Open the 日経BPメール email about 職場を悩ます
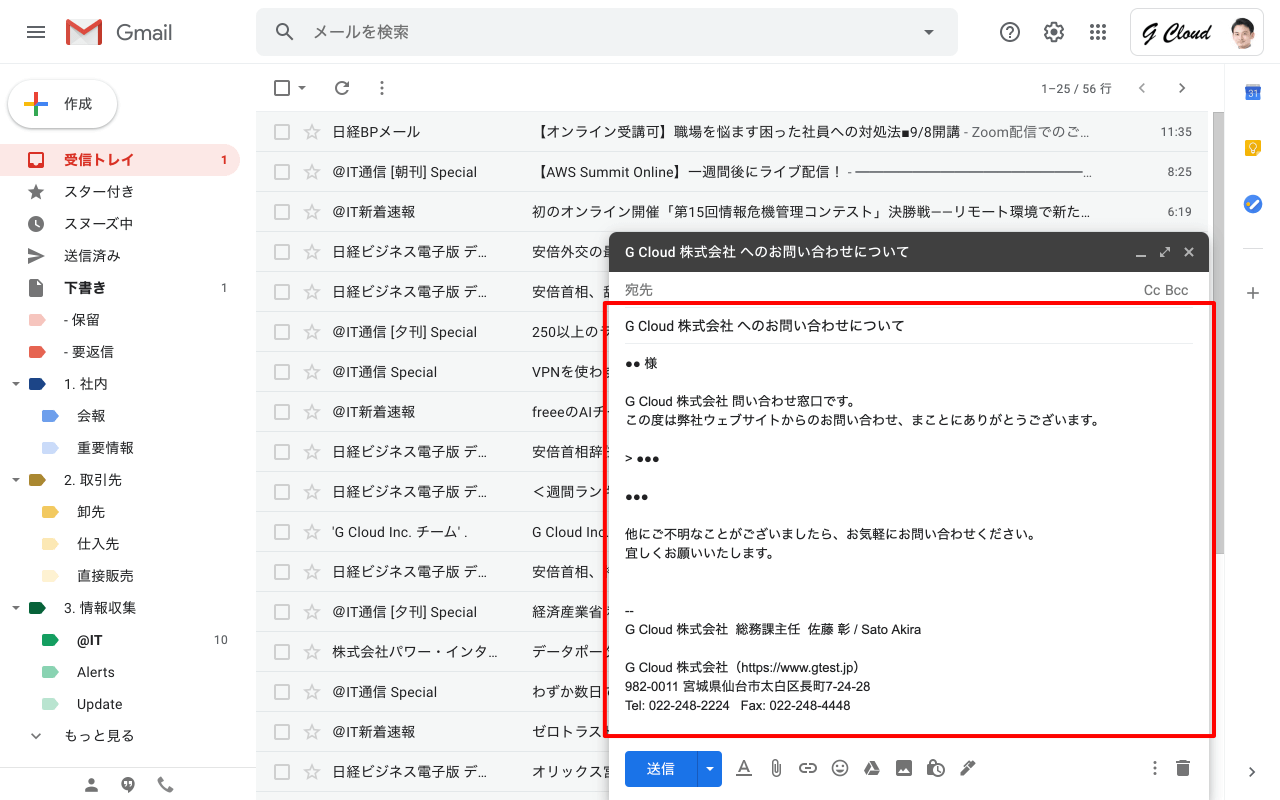 click(732, 132)
